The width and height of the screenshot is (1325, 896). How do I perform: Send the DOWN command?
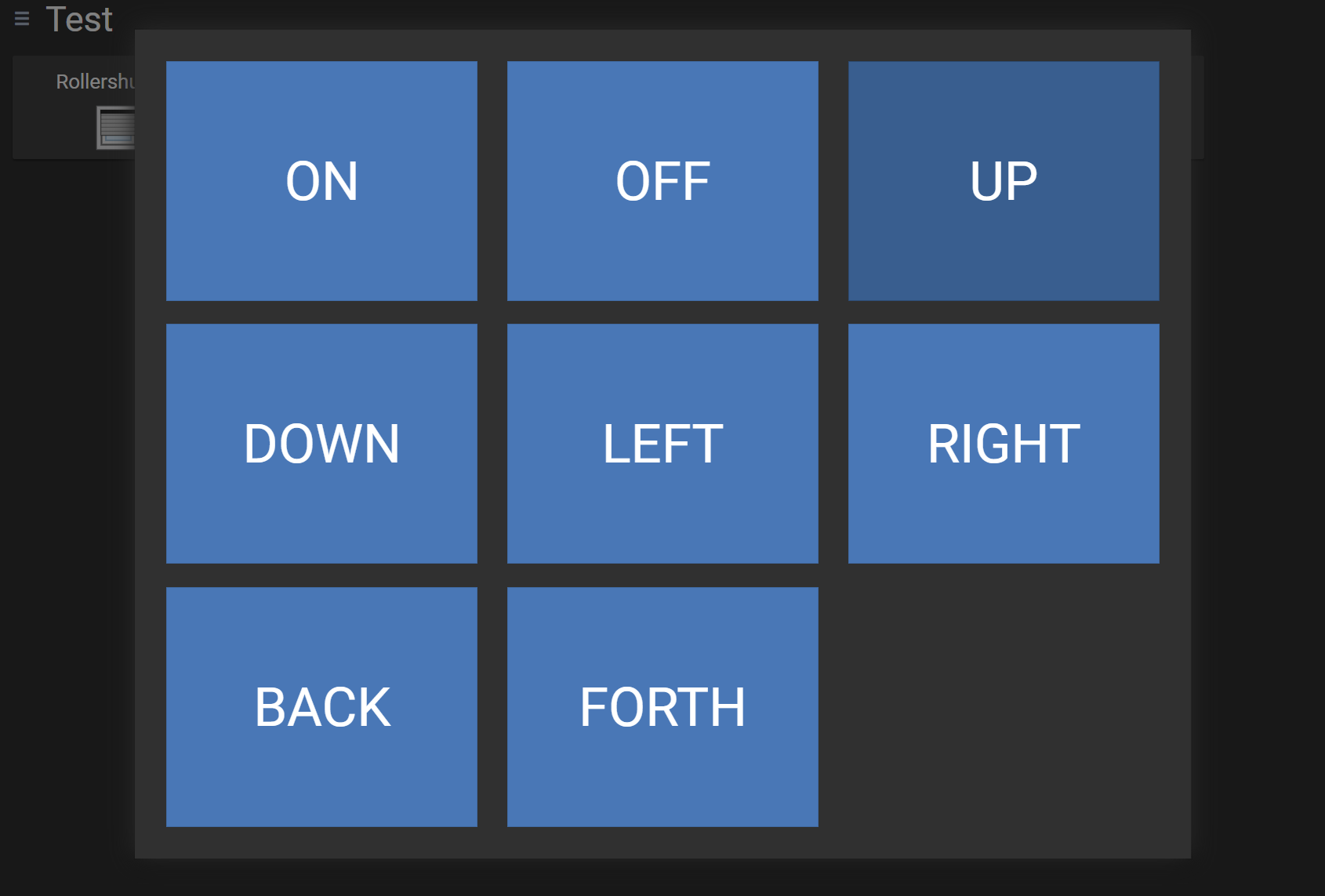pos(321,444)
